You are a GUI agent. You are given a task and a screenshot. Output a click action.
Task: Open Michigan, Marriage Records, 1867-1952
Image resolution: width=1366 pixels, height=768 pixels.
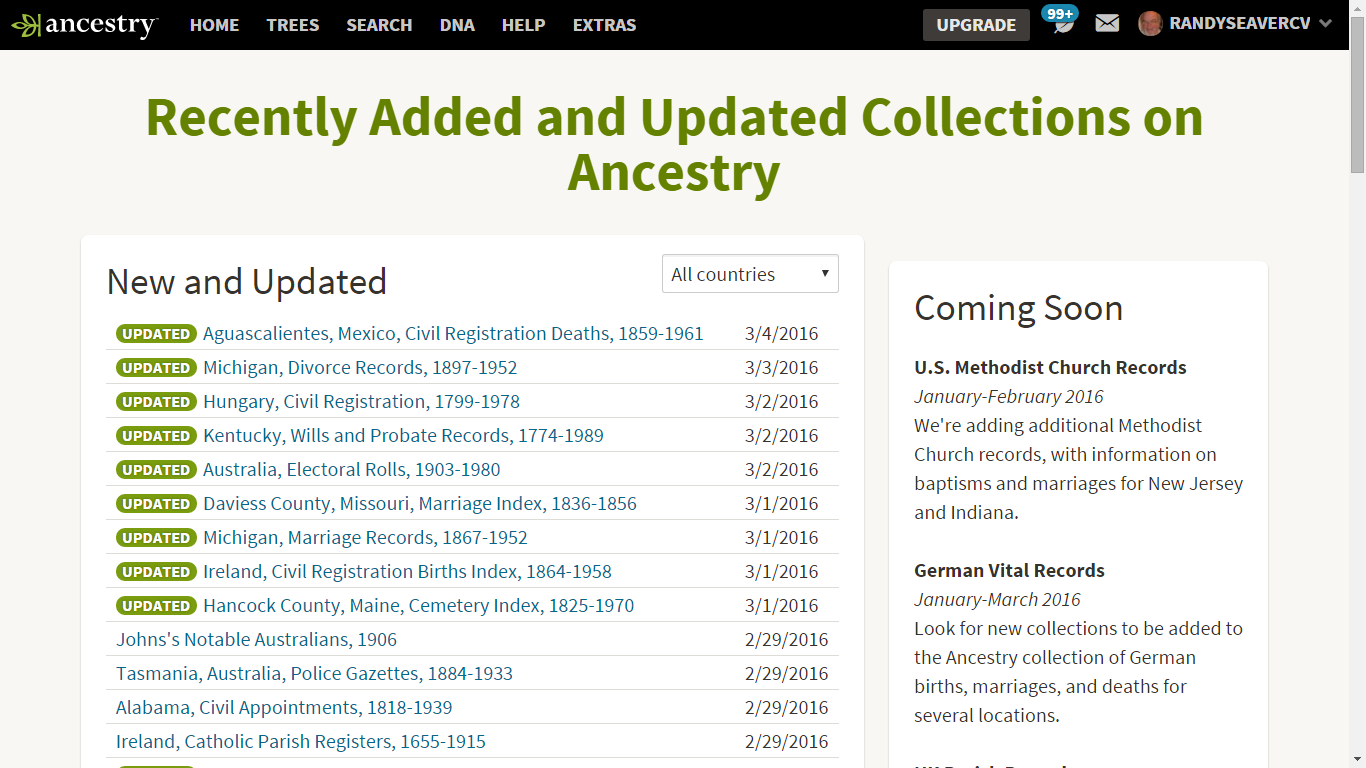[365, 538]
